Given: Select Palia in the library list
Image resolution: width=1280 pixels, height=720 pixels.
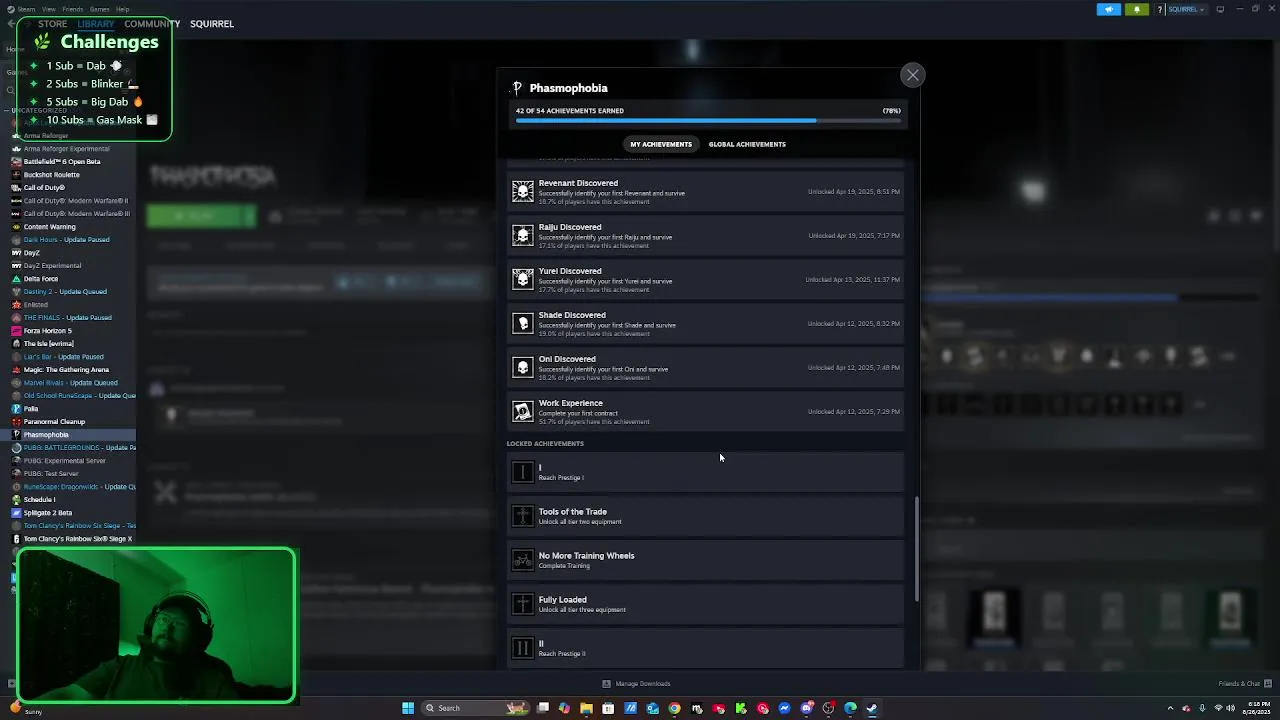Looking at the screenshot, I should (x=31, y=408).
